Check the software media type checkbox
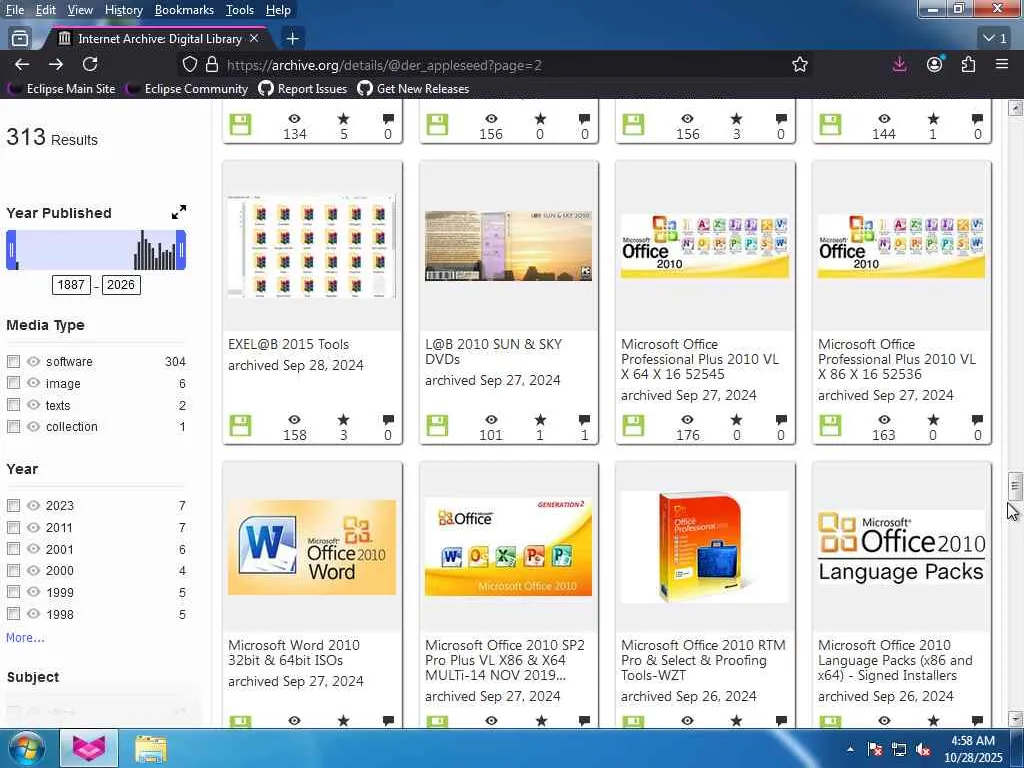The image size is (1024, 768). coord(13,361)
